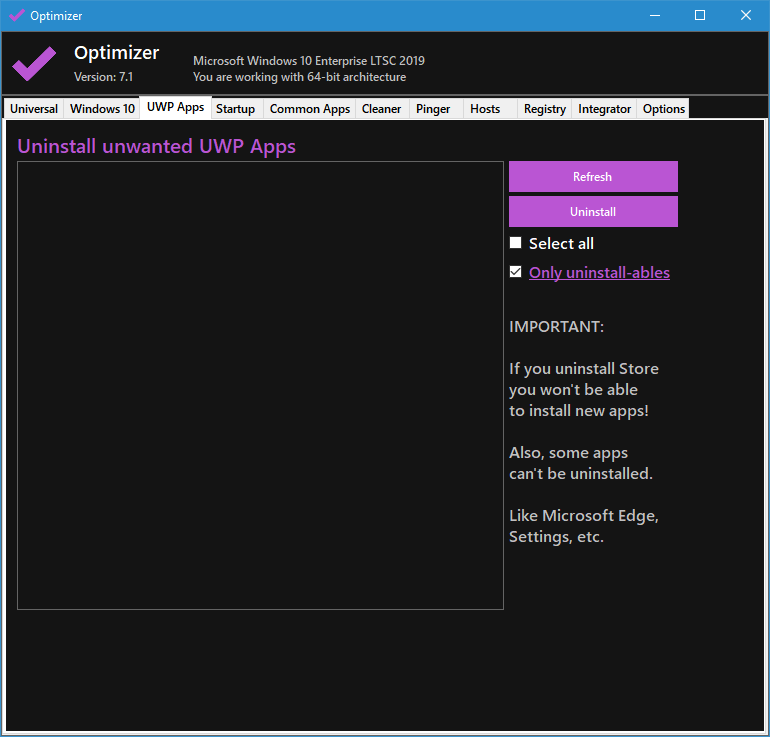Open the Common Apps tab
This screenshot has width=770, height=737.
pyautogui.click(x=309, y=109)
